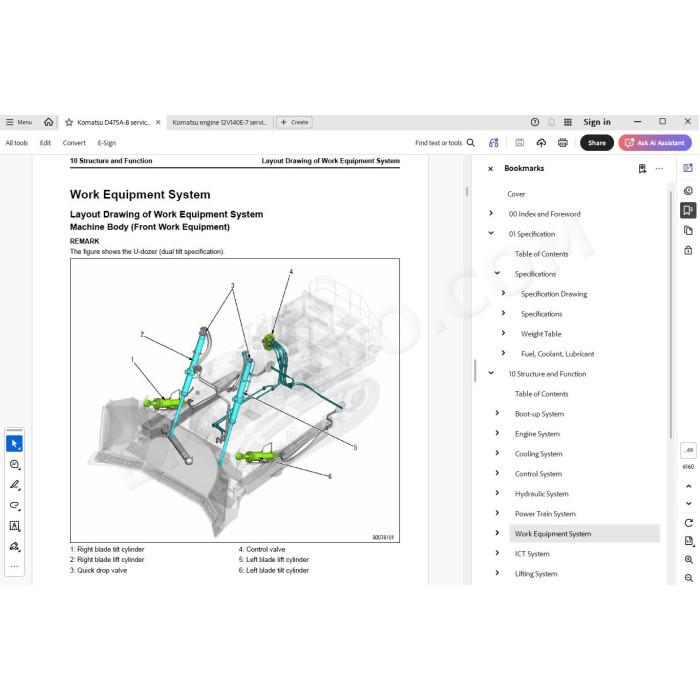Select the arrow selection tool
The width and height of the screenshot is (700, 700).
(14, 444)
